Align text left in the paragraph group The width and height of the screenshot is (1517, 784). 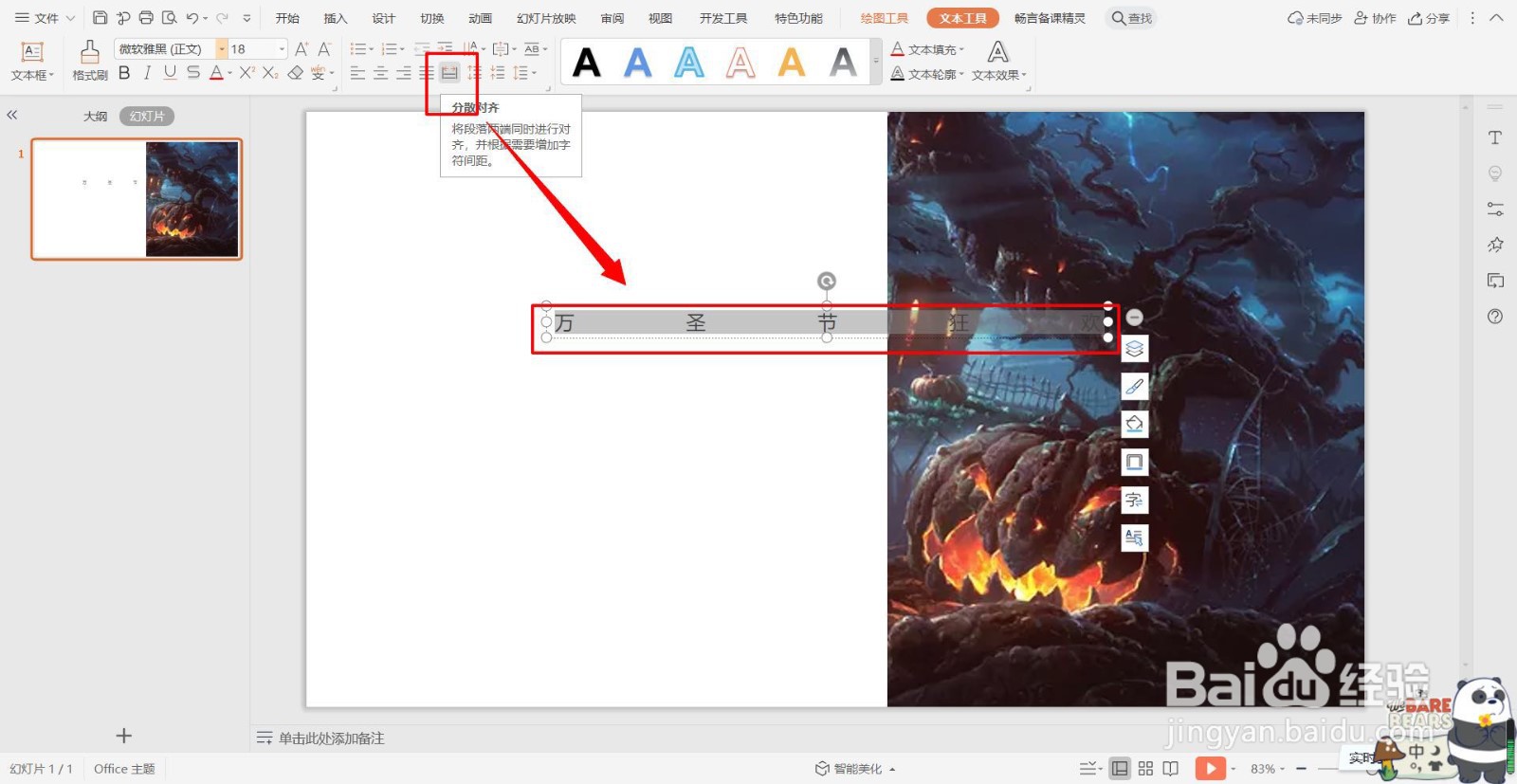click(357, 73)
